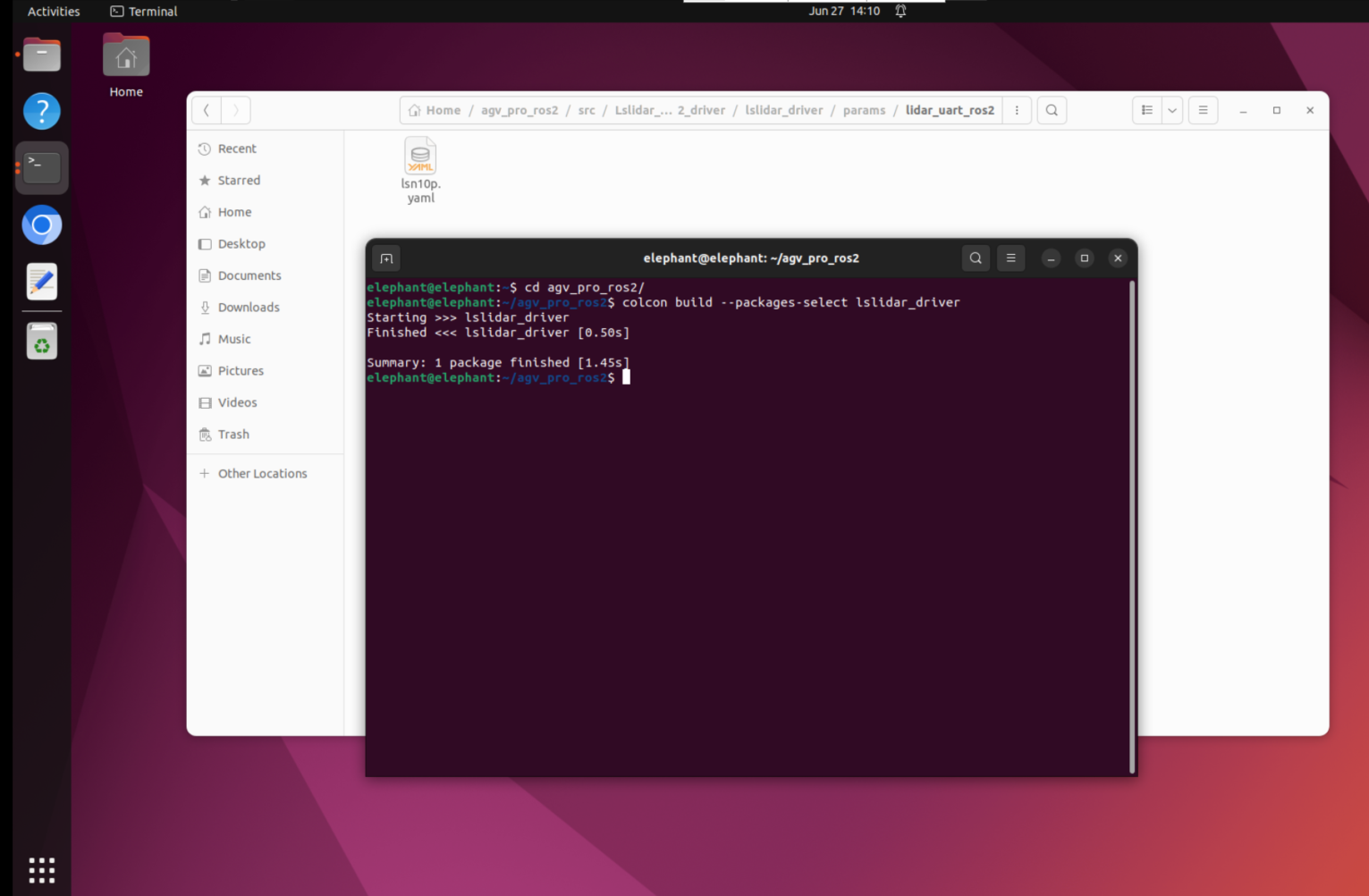Viewport: 1369px width, 896px height.
Task: Open file manager main menu
Action: [1203, 110]
